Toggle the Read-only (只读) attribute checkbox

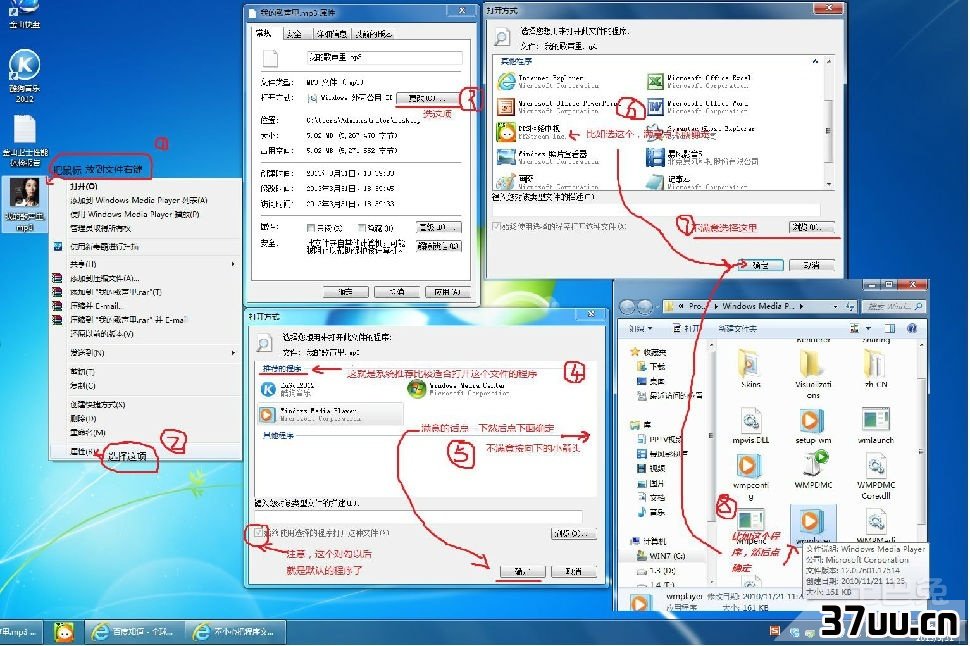tap(311, 228)
